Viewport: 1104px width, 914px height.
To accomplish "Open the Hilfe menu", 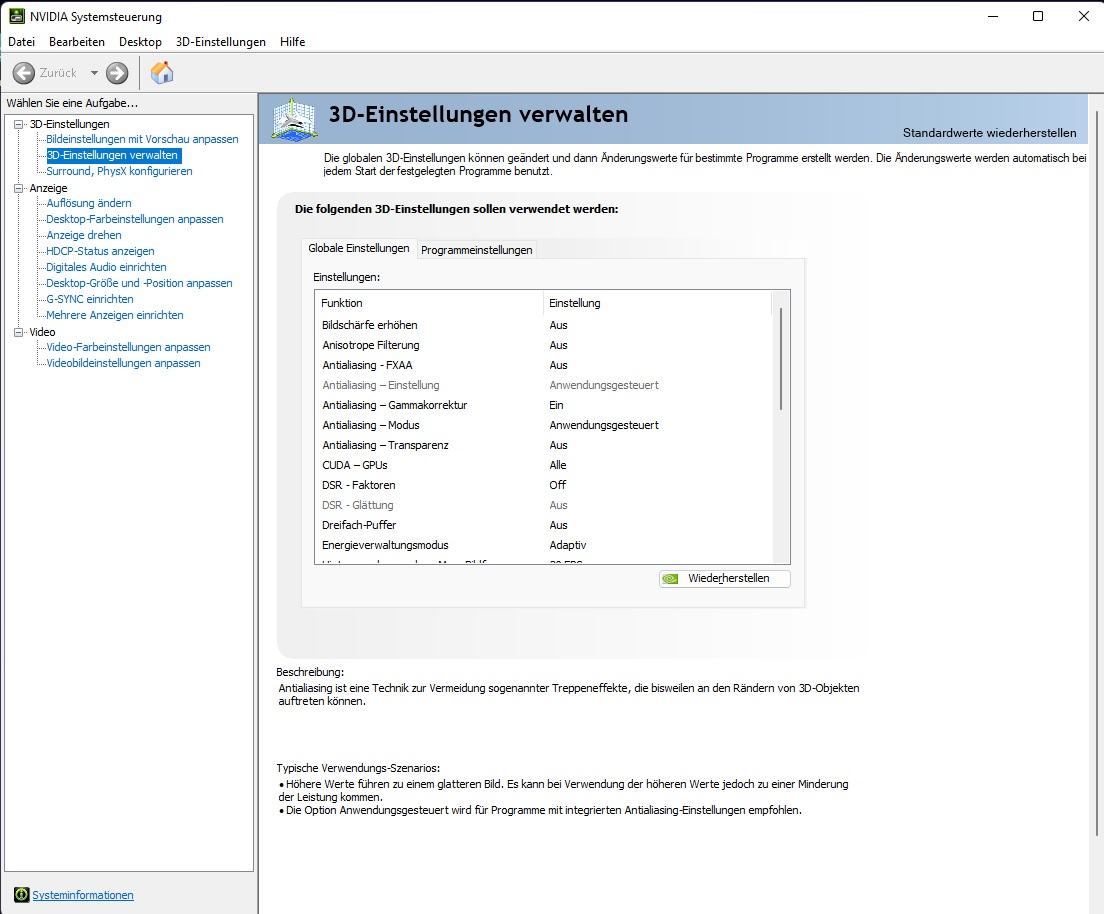I will (x=292, y=42).
